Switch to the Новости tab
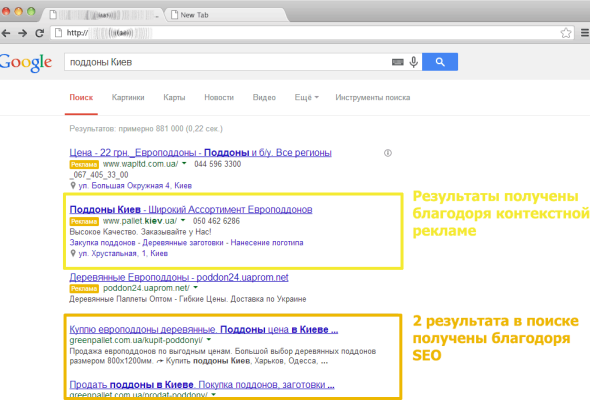Image resolution: width=590 pixels, height=400 pixels. [x=219, y=97]
